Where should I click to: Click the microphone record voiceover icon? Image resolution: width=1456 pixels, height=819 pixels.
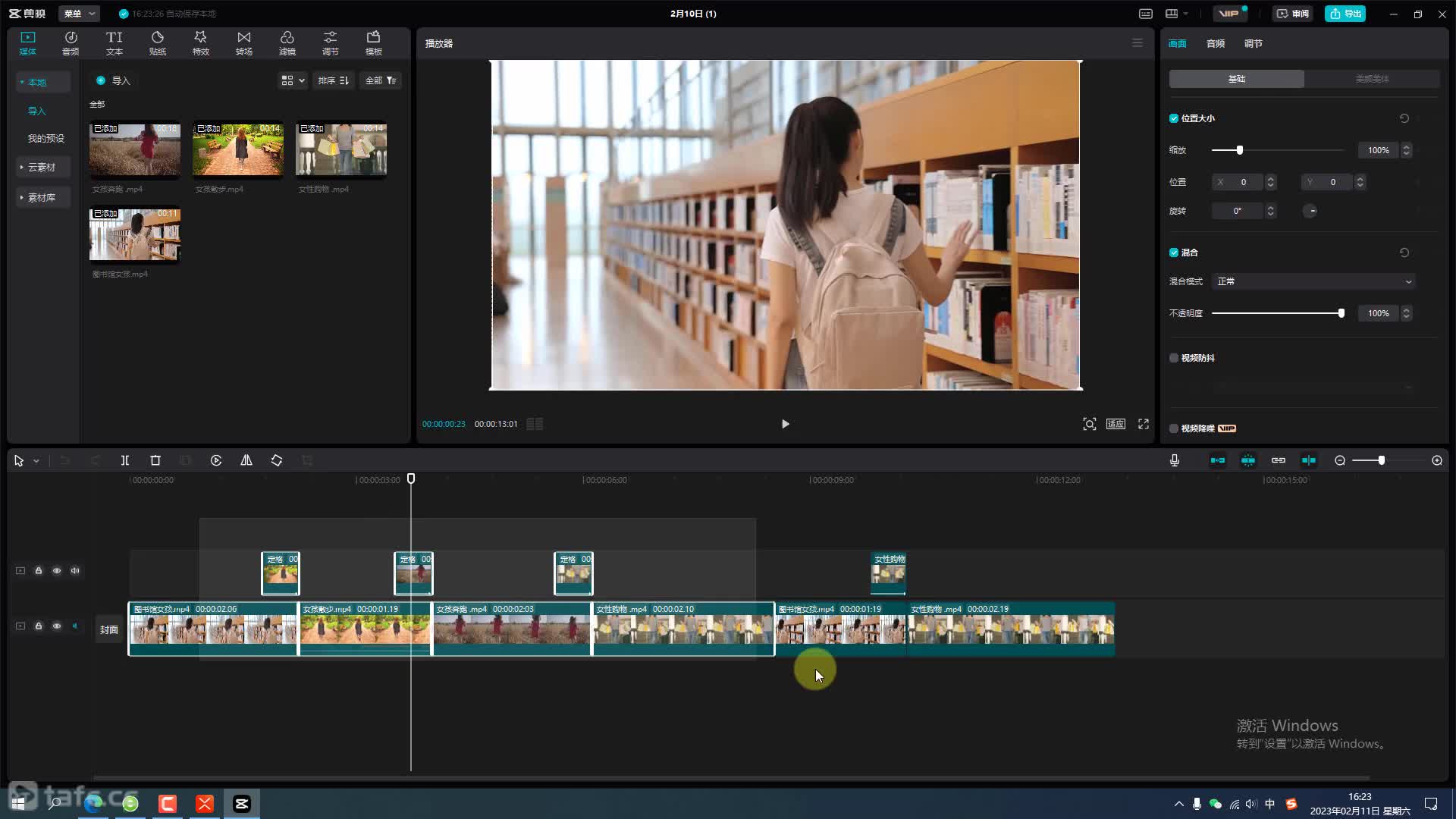[x=1175, y=460]
